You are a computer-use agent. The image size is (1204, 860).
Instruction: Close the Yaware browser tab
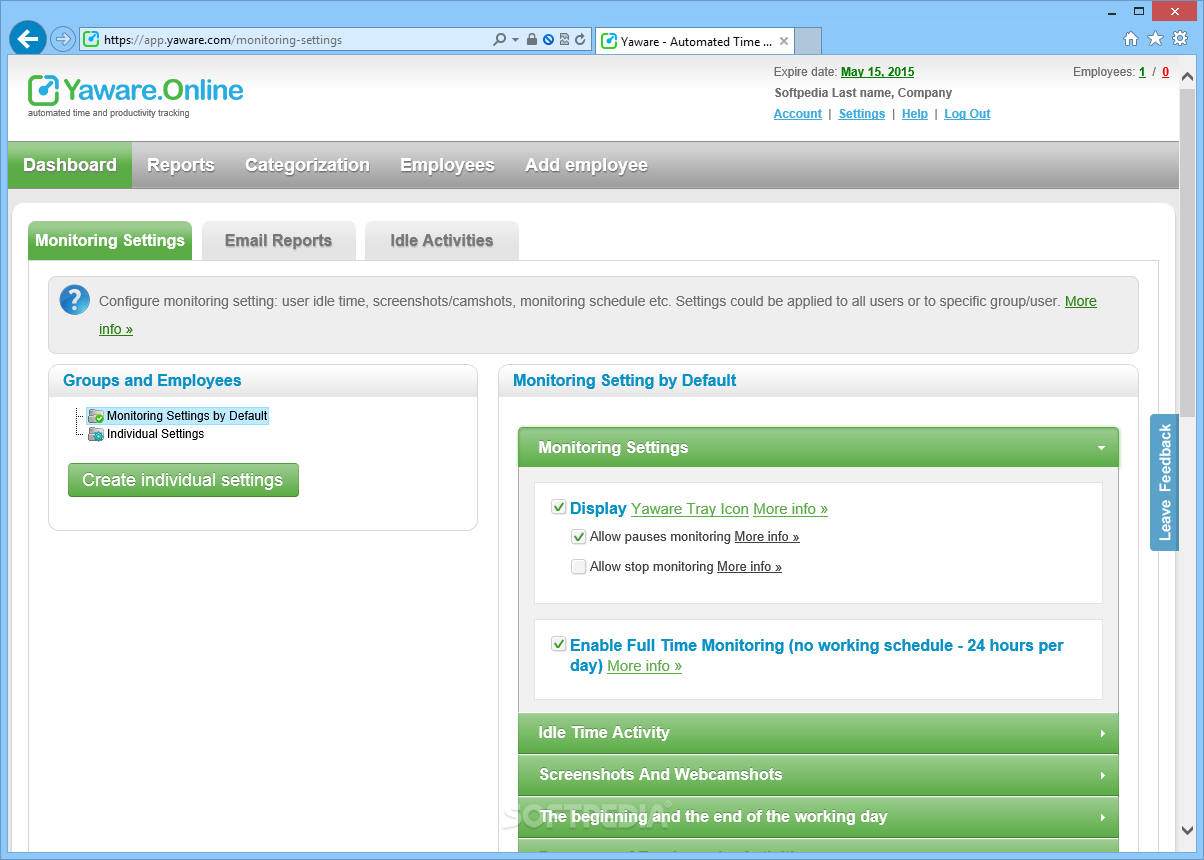point(784,42)
